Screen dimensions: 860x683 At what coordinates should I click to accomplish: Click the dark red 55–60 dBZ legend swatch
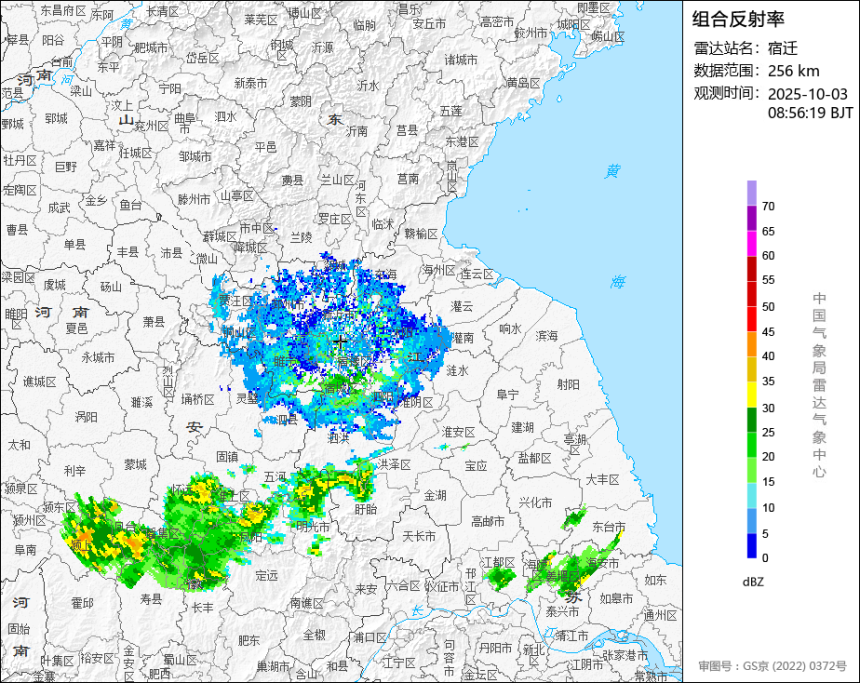point(751,269)
